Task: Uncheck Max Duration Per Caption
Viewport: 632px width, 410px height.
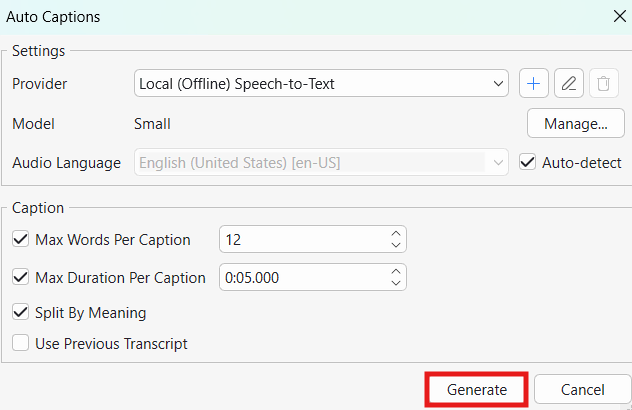Action: [20, 277]
